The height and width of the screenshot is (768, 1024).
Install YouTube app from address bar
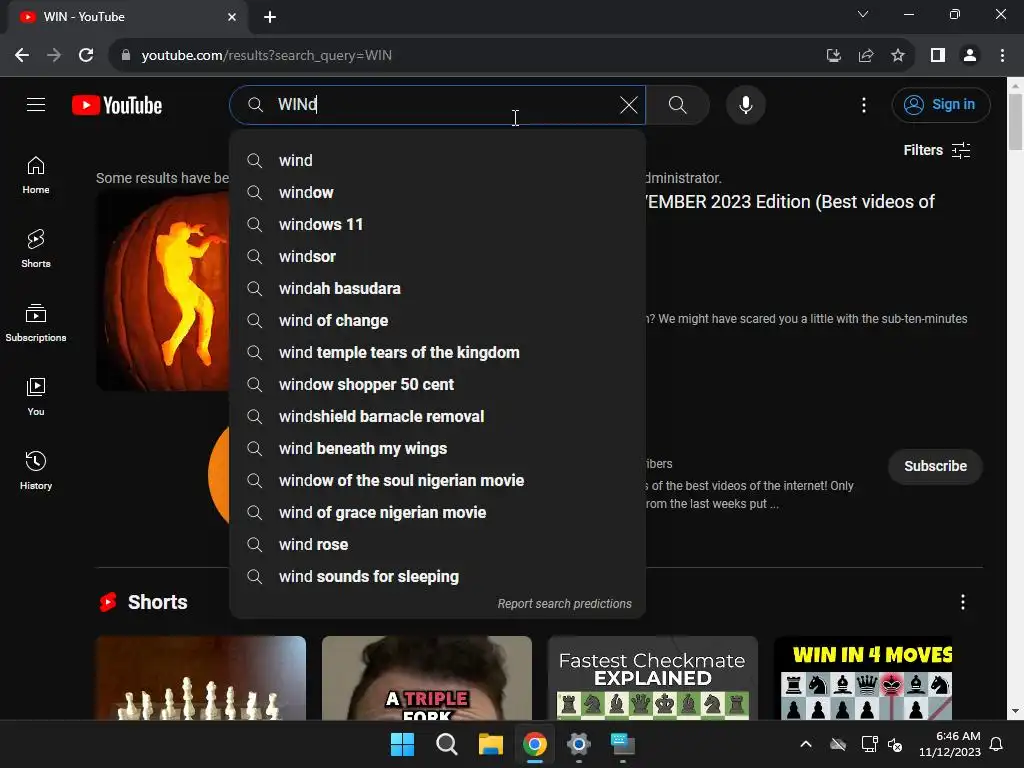tap(833, 56)
